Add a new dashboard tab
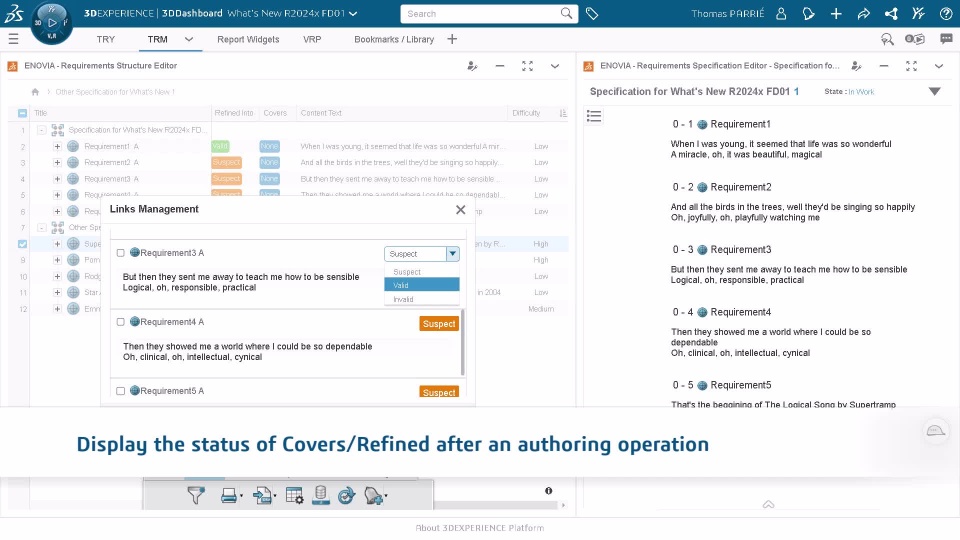 (x=452, y=39)
